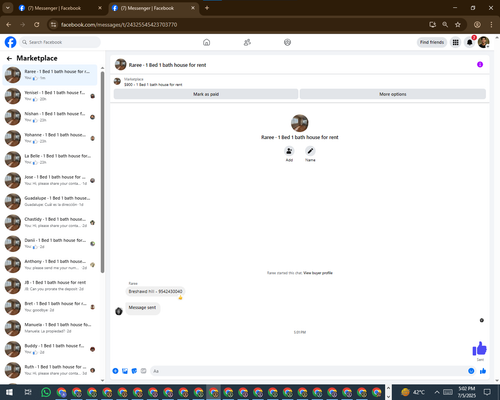Open install app icon in address bar
Viewport: 500px width, 400px height.
pos(432,25)
